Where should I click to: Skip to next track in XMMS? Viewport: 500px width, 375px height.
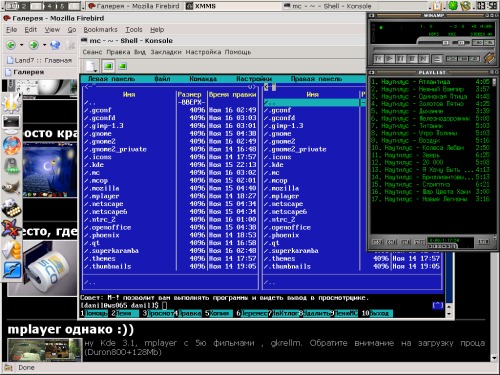pos(424,59)
